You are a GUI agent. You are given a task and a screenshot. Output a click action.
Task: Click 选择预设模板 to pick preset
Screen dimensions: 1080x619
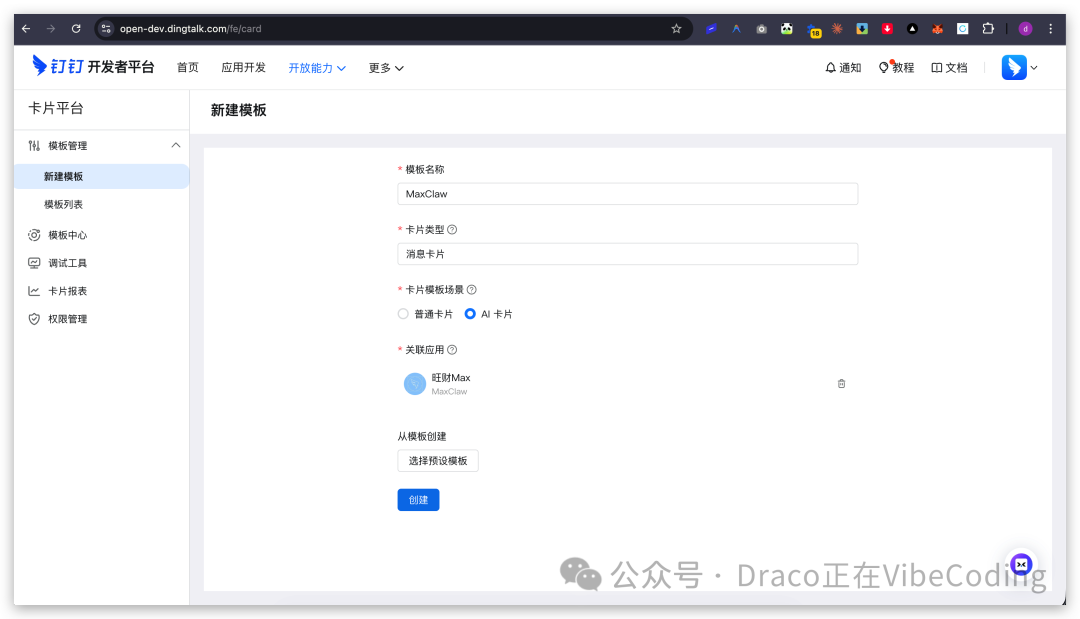(x=437, y=460)
